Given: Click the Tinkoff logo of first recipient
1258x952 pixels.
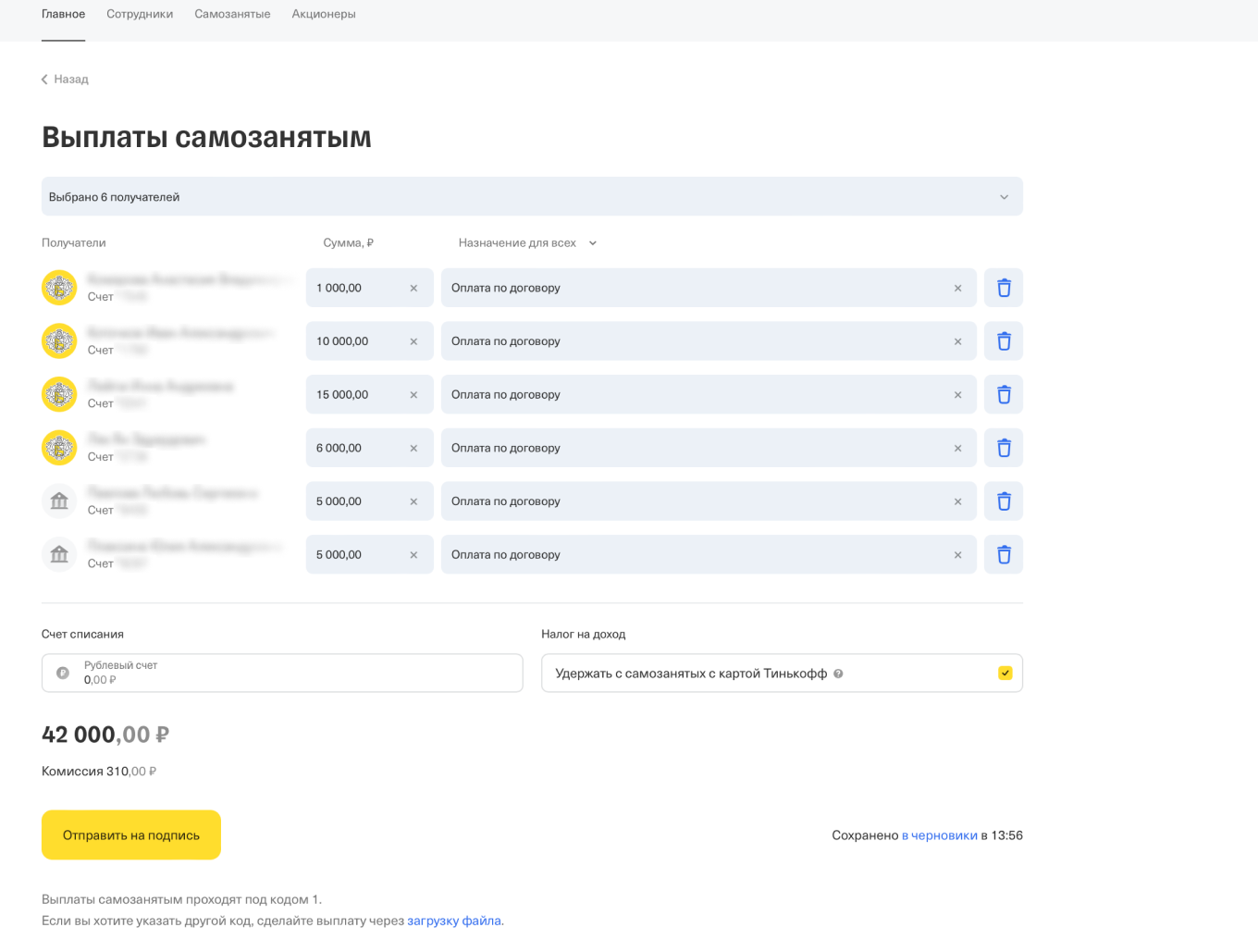Looking at the screenshot, I should point(59,288).
